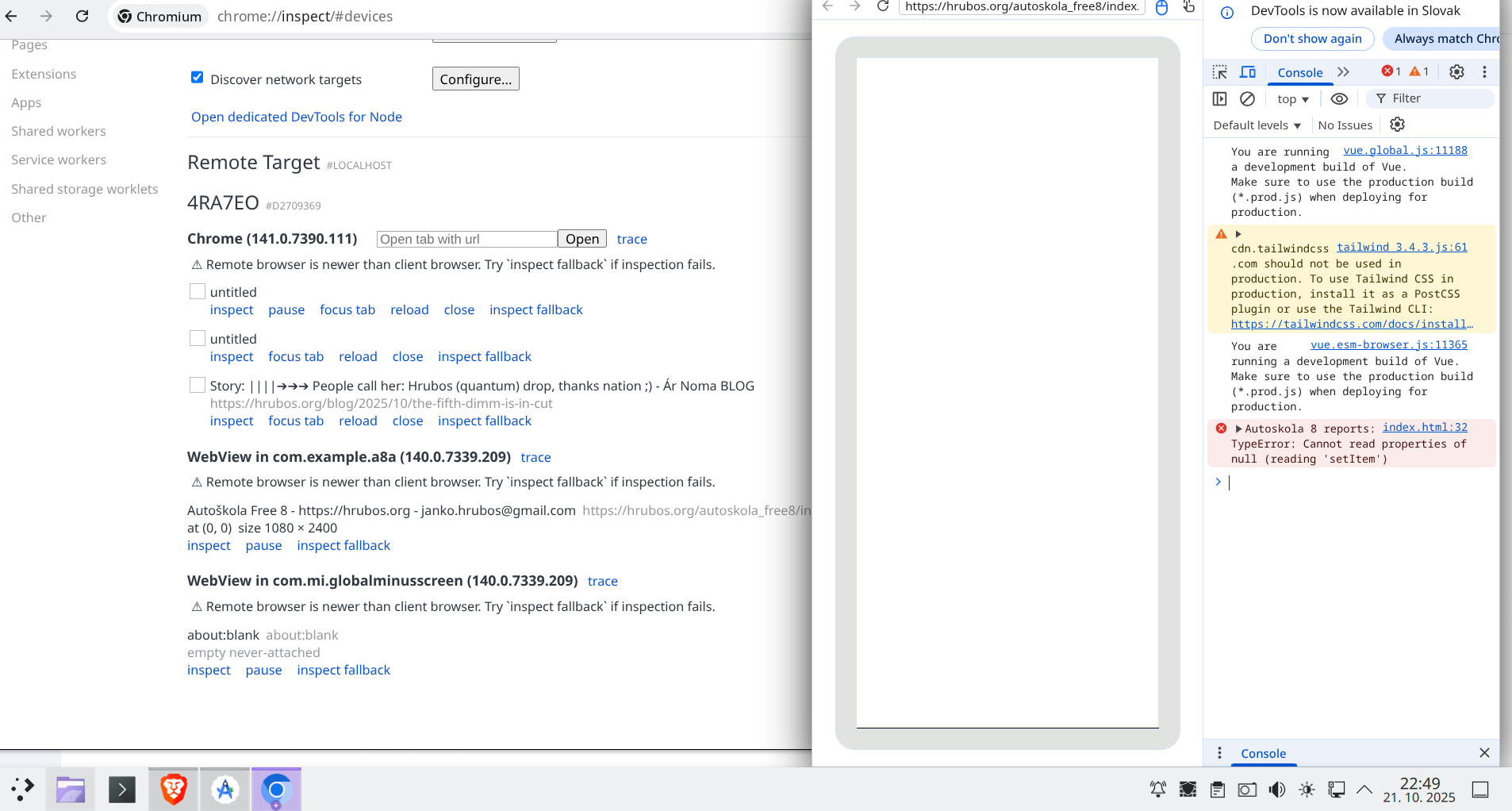Tick the checkbox beside the first untitled tab
This screenshot has height=811, width=1512.
click(198, 292)
